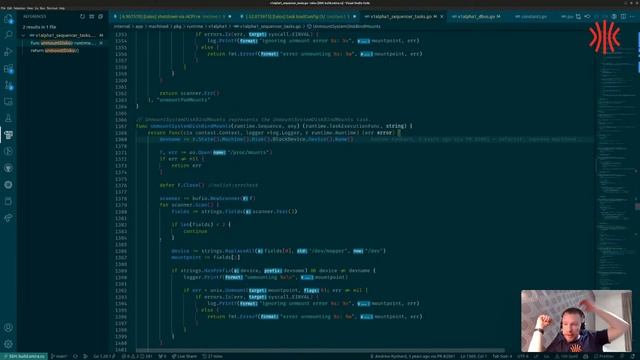Click the git blame author entry in status bar
The image size is (640, 360).
[x=413, y=356]
